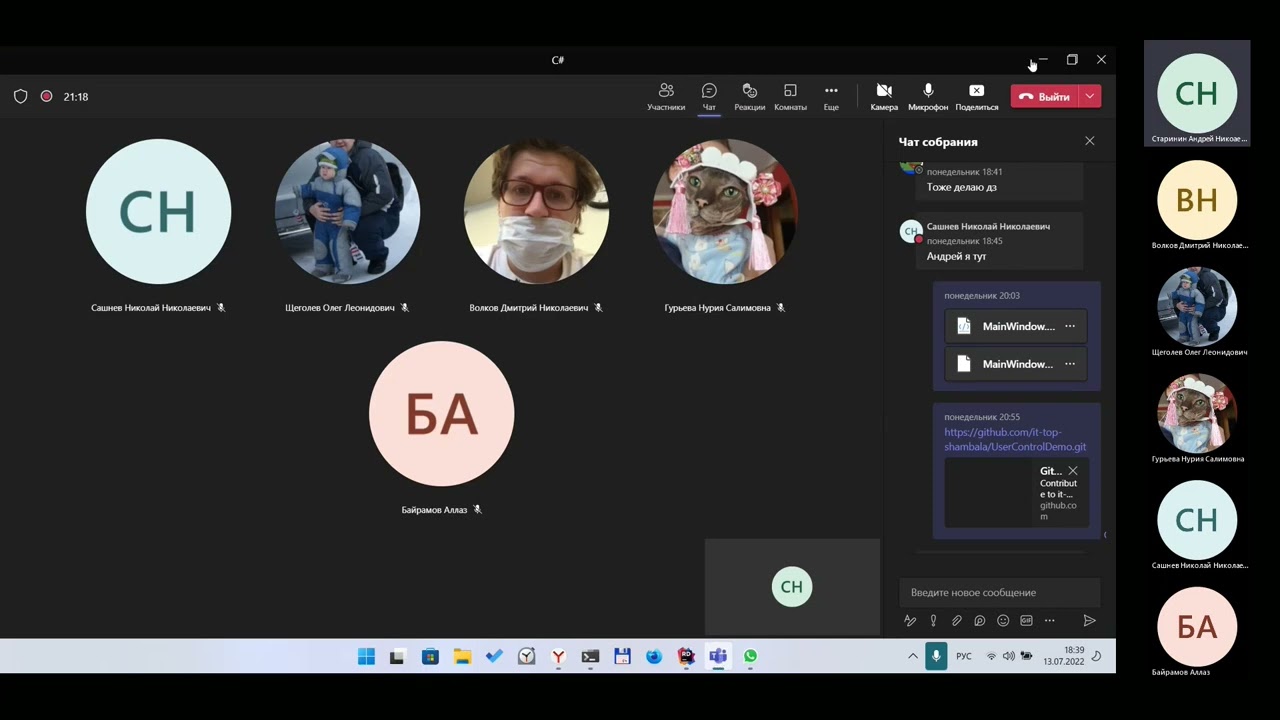Click Байрамов Аллаз avatar in right strip
1280x720 pixels.
point(1197,626)
